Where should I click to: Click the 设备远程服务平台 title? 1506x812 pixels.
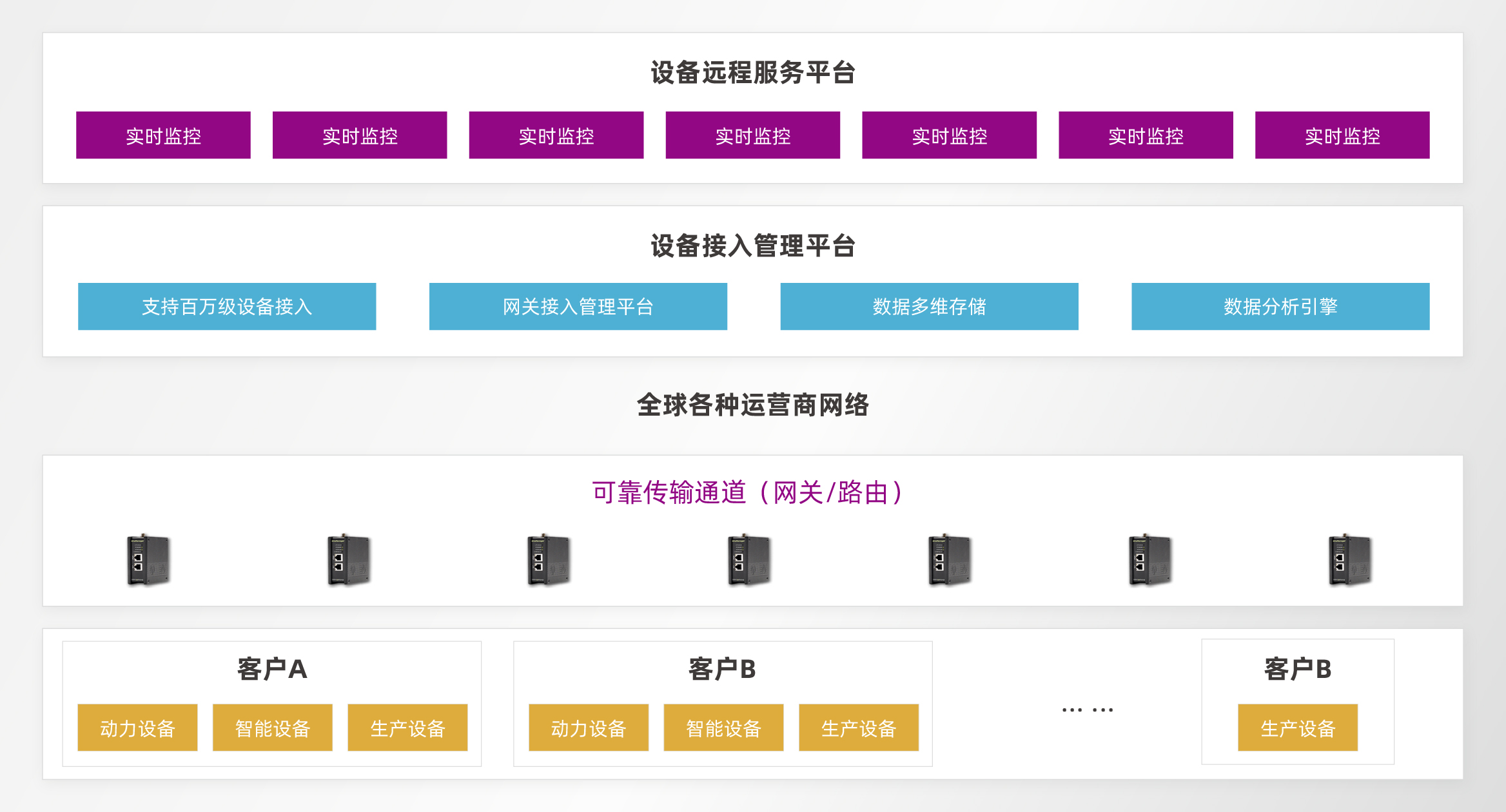point(753,72)
